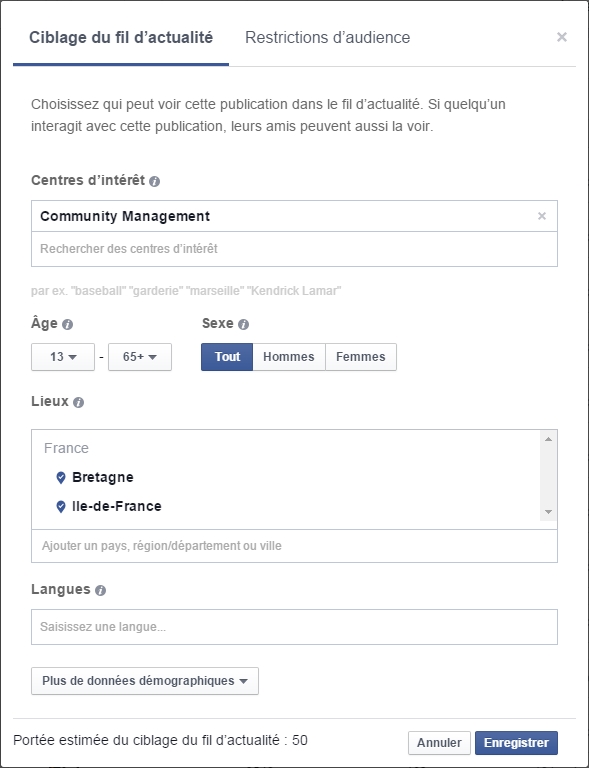The width and height of the screenshot is (589, 768).
Task: Select Femmes gender option
Action: 361,357
